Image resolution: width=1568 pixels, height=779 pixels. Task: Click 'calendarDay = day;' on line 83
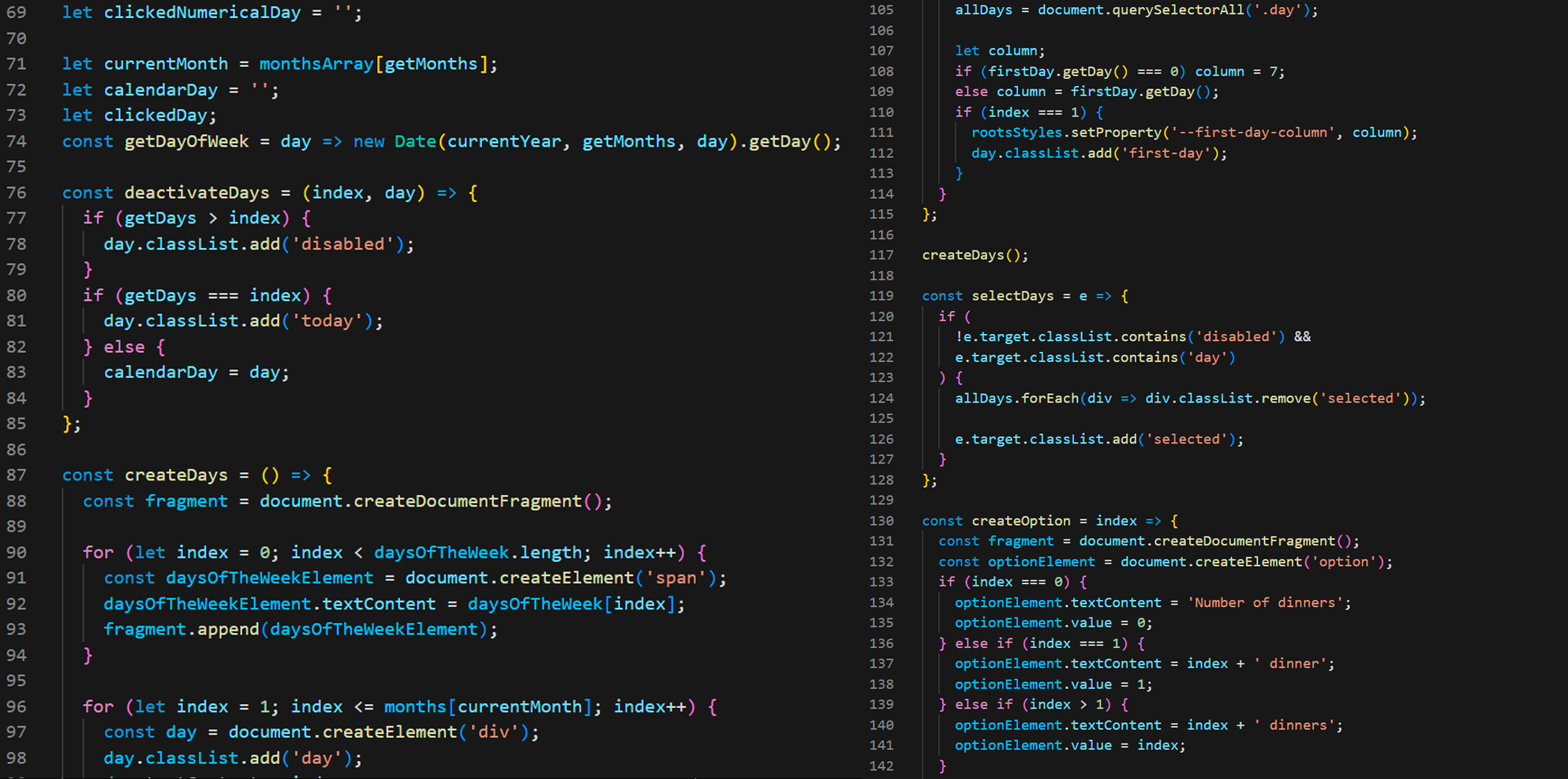tap(197, 373)
